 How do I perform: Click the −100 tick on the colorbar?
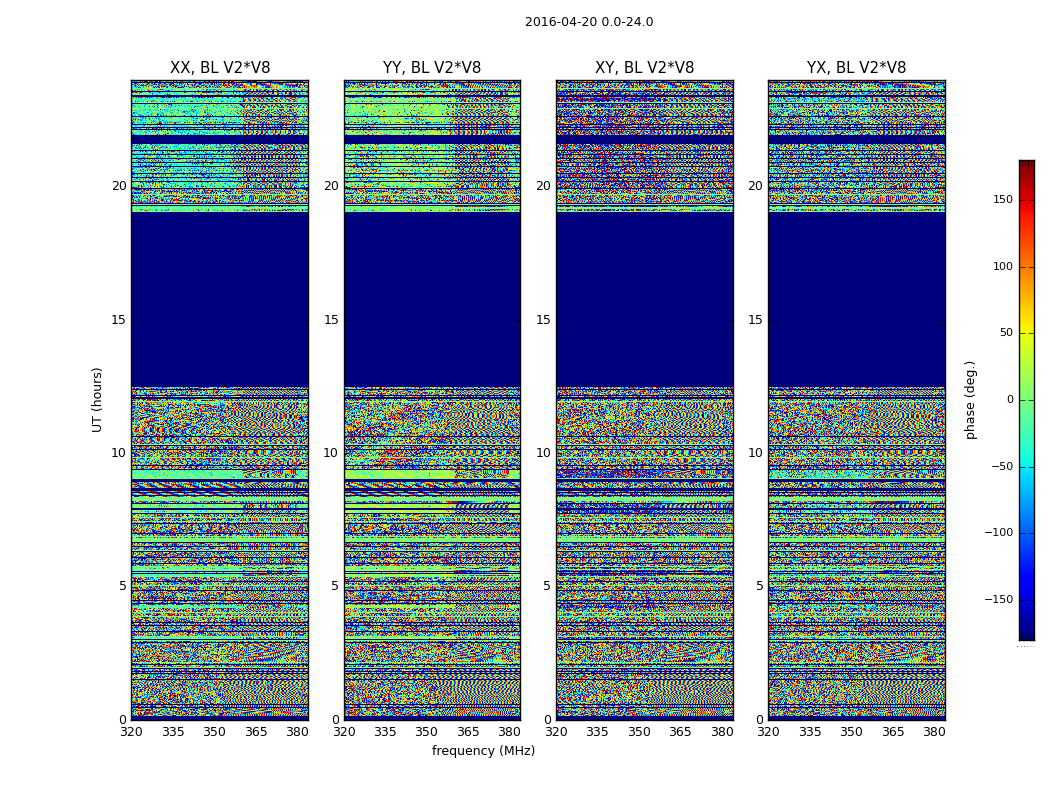coord(999,533)
